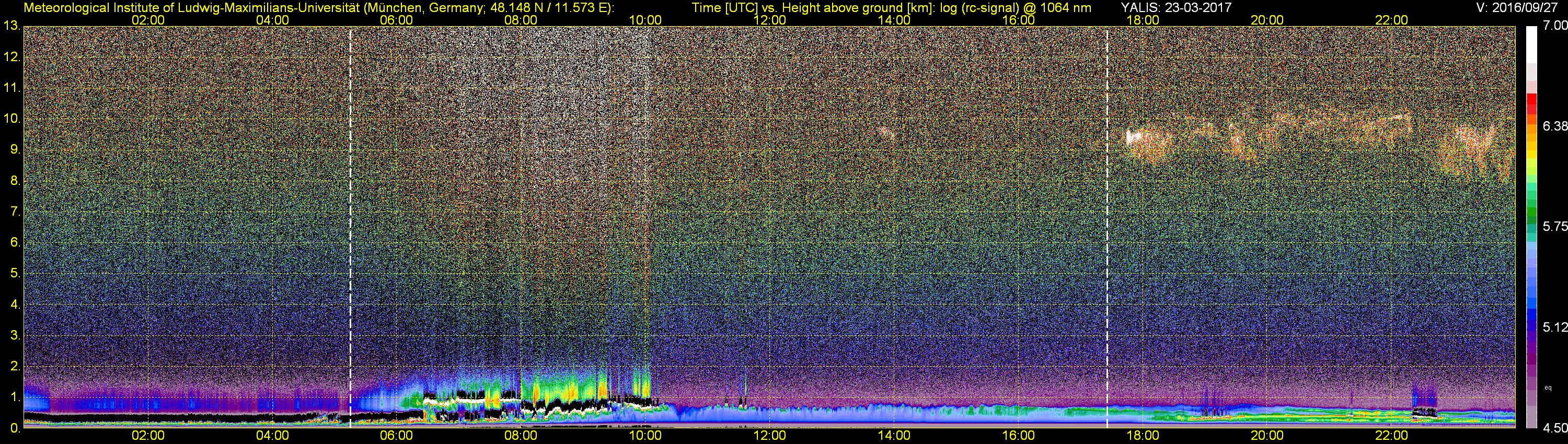Viewport: 1568px width, 444px height.
Task: Select height label 1 on the km axis
Action: pyautogui.click(x=15, y=397)
